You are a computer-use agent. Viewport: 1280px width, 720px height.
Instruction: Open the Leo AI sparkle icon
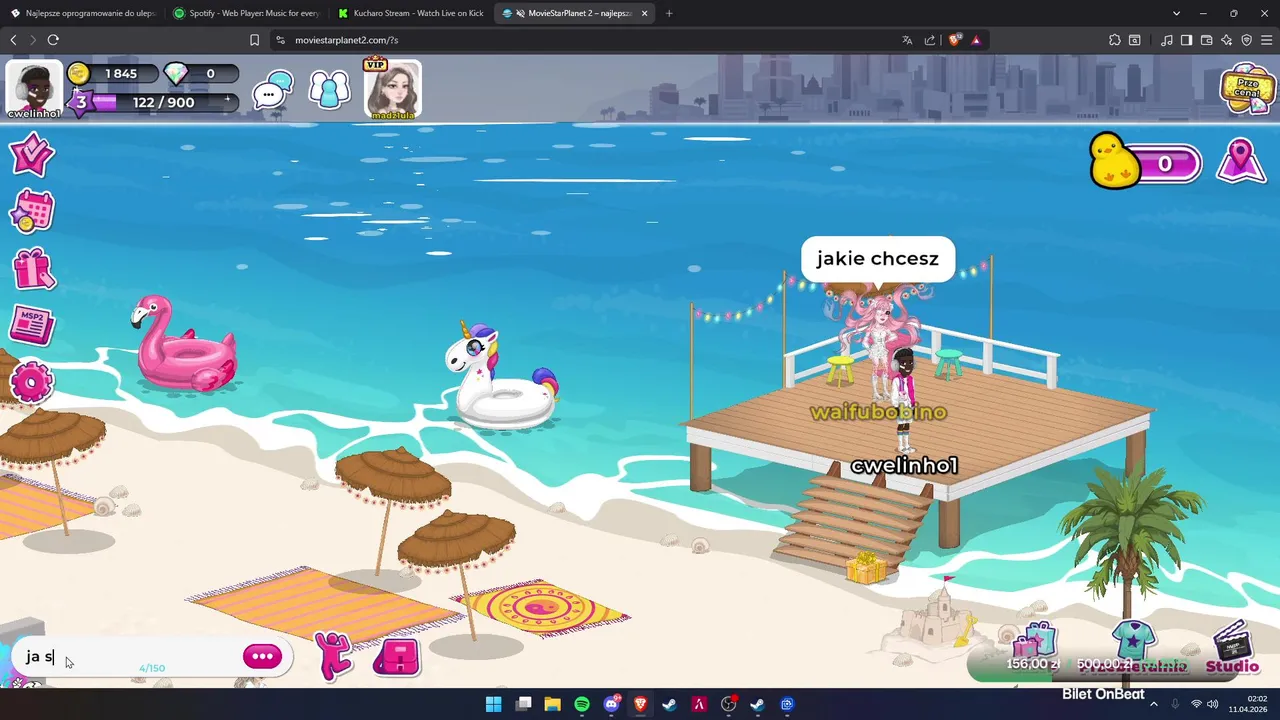1227,40
